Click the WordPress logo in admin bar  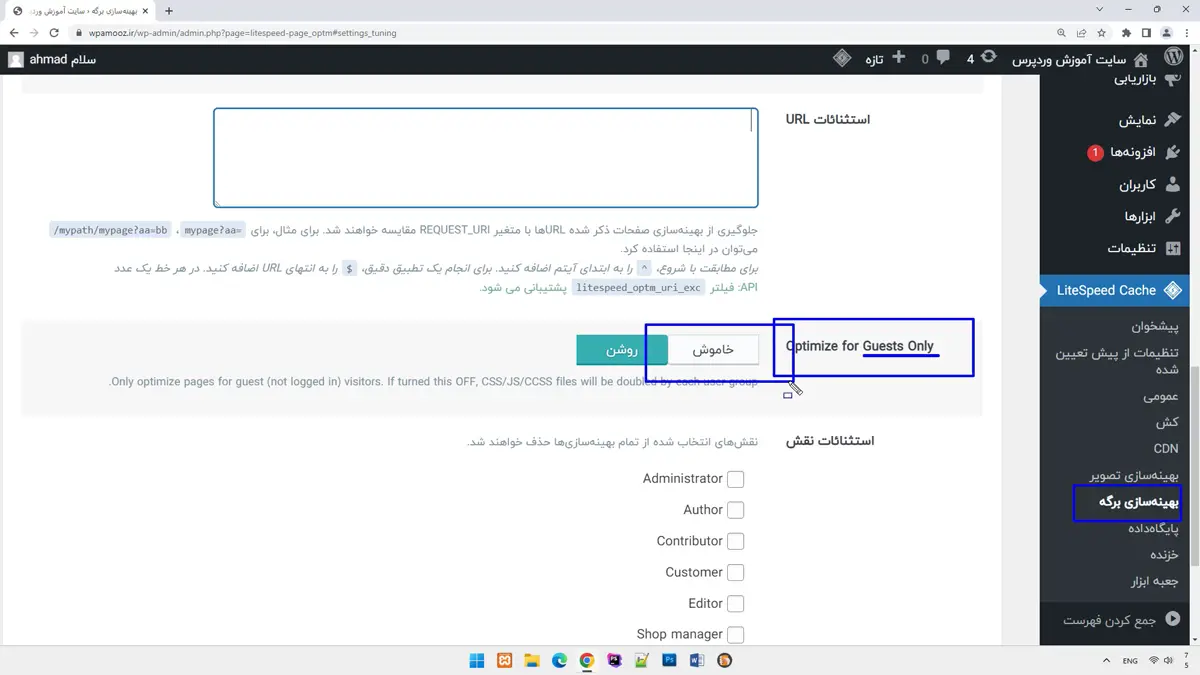click(x=1173, y=57)
